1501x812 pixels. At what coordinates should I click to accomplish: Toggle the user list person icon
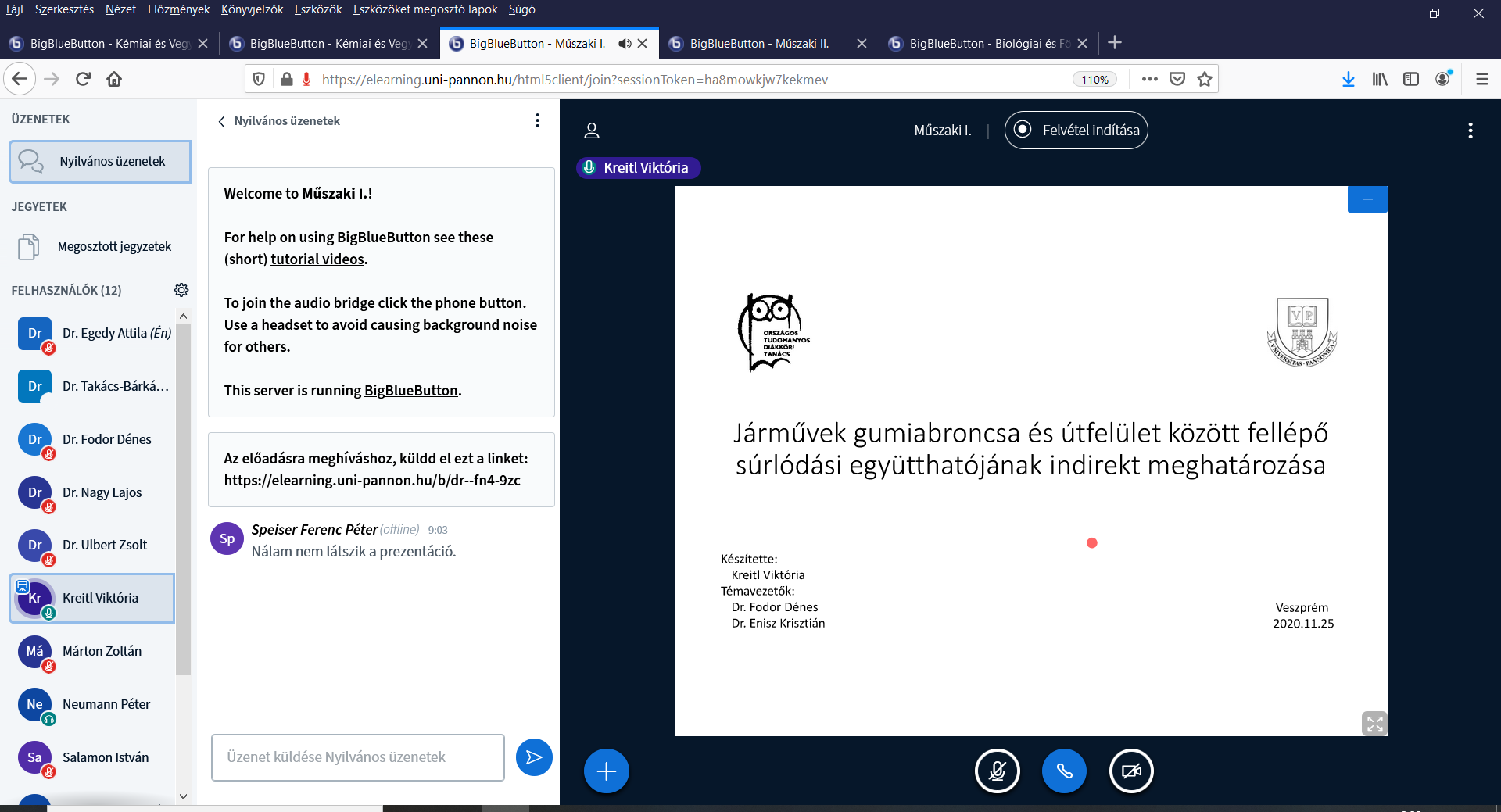[x=592, y=131]
